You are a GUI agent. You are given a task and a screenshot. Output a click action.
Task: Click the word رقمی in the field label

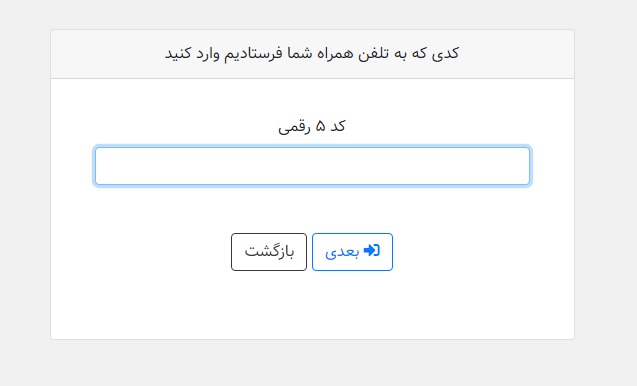coord(294,128)
